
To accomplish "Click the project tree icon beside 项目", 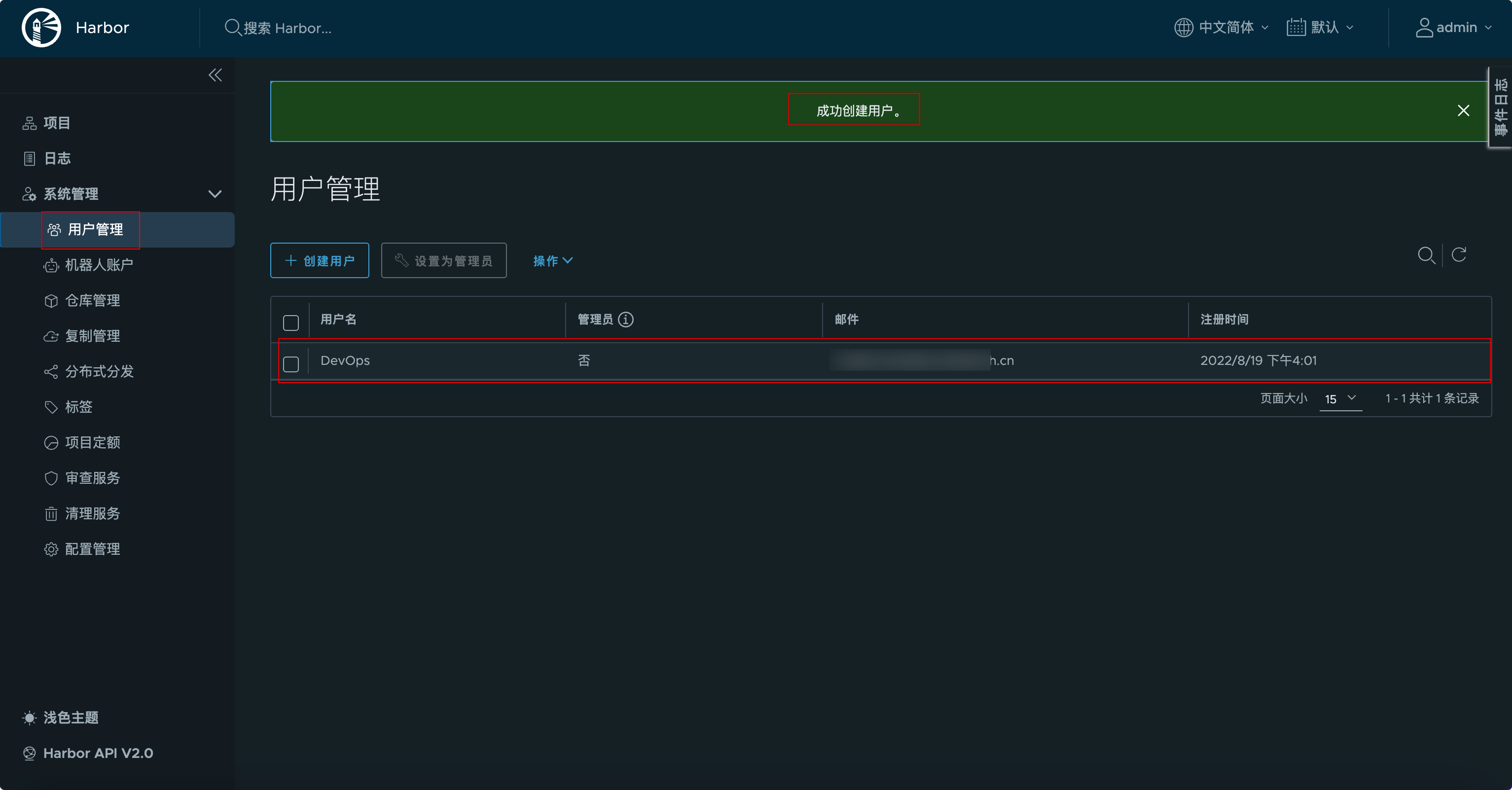I will pos(30,123).
